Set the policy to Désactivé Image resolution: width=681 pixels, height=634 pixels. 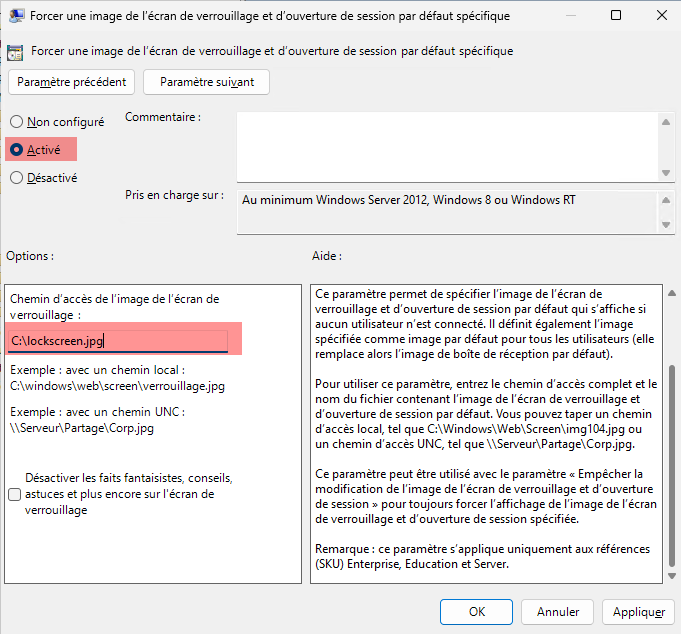[x=16, y=178]
